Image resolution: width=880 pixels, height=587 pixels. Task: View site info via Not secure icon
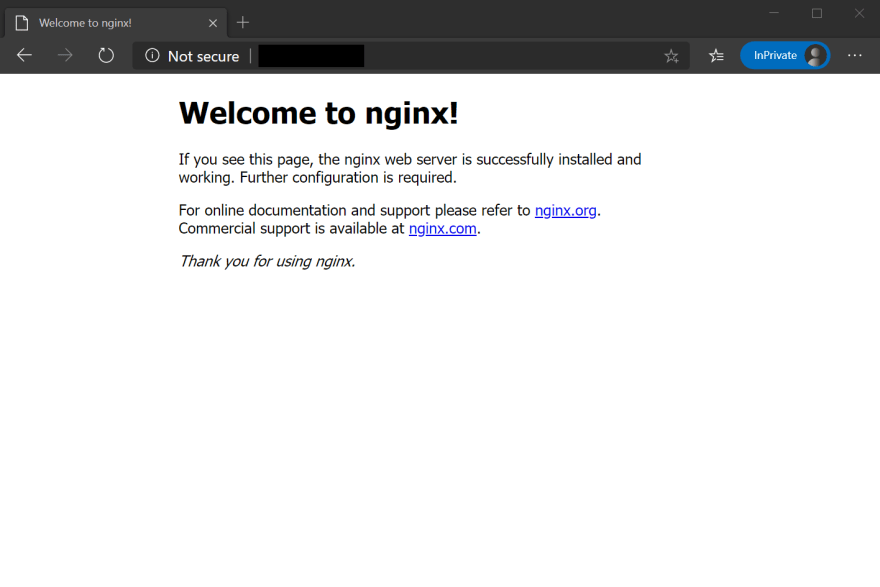(x=152, y=56)
